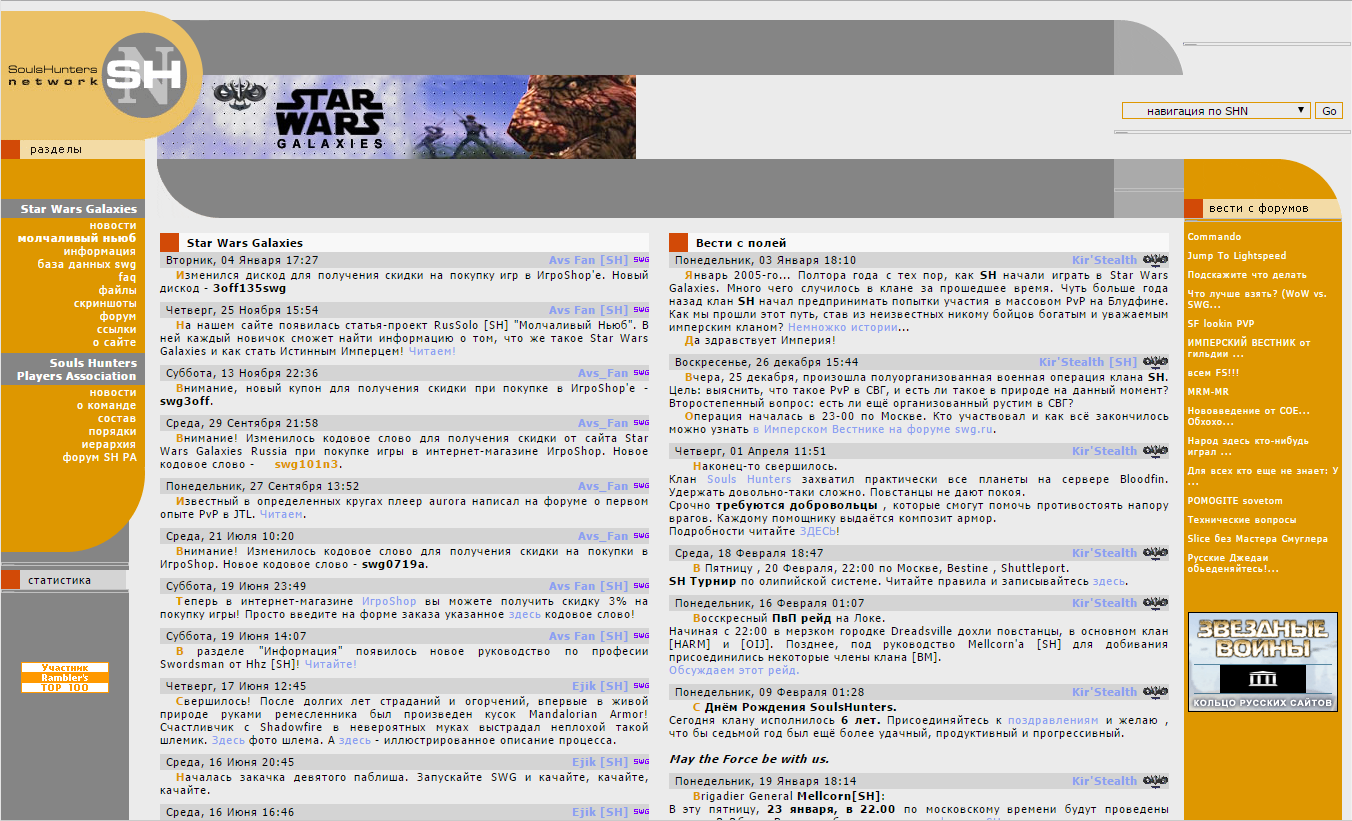Click SWG icon on 27 Сентября post
This screenshot has width=1352, height=821.
pyautogui.click(x=641, y=486)
